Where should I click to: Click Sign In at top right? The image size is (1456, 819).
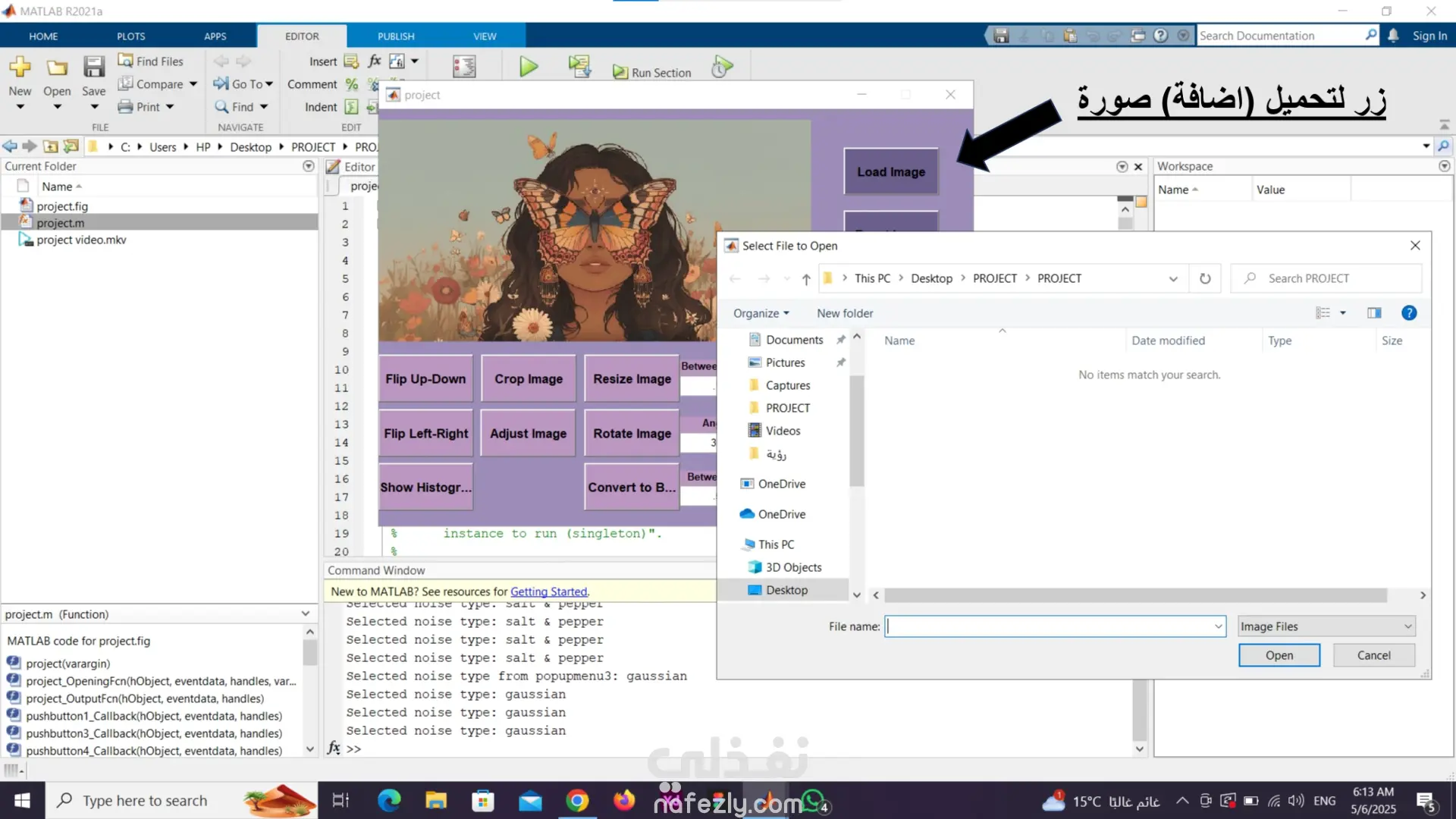tap(1429, 36)
